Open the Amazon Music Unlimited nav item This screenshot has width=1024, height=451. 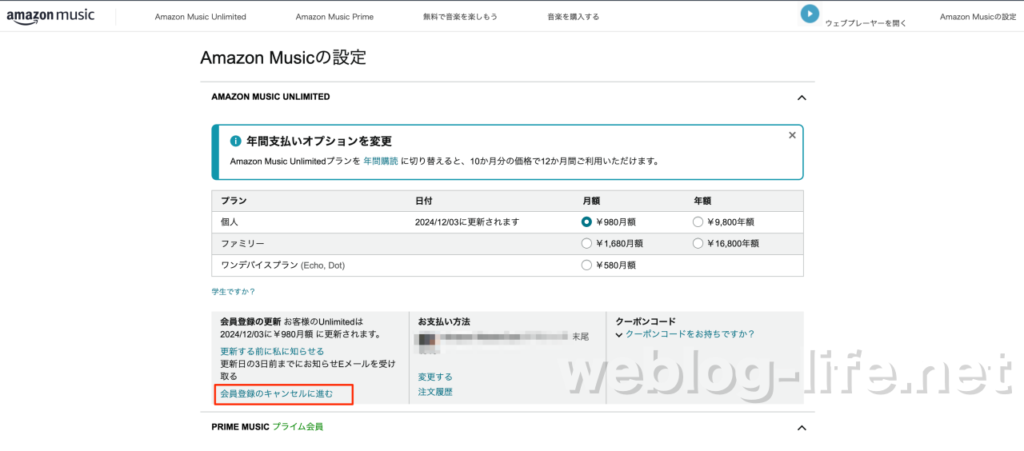pyautogui.click(x=200, y=17)
